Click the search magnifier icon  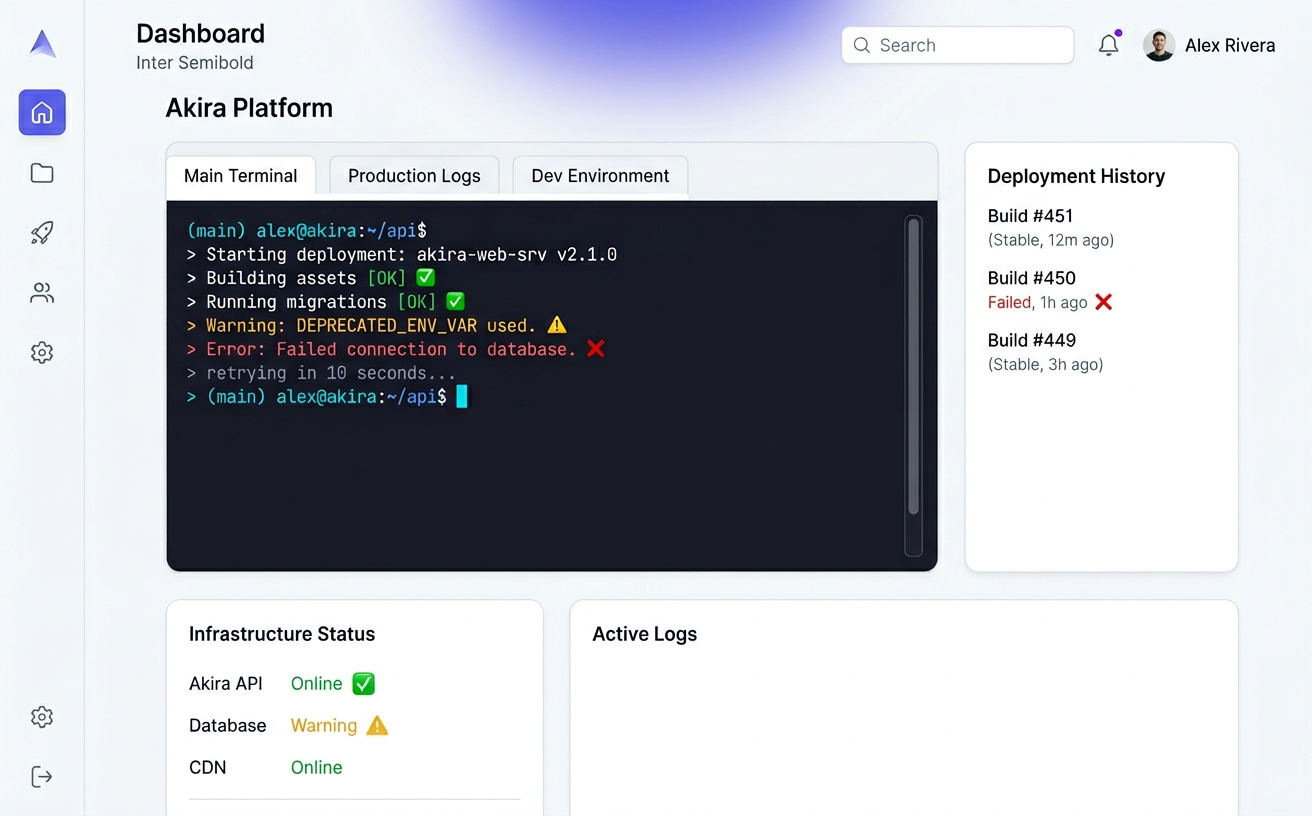[861, 45]
